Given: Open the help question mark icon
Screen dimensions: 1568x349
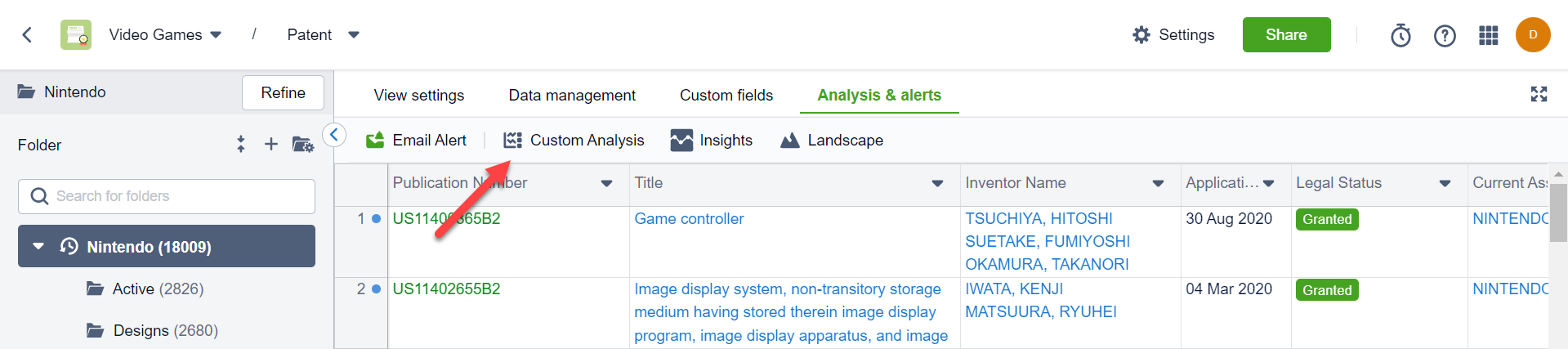Looking at the screenshot, I should click(x=1445, y=35).
